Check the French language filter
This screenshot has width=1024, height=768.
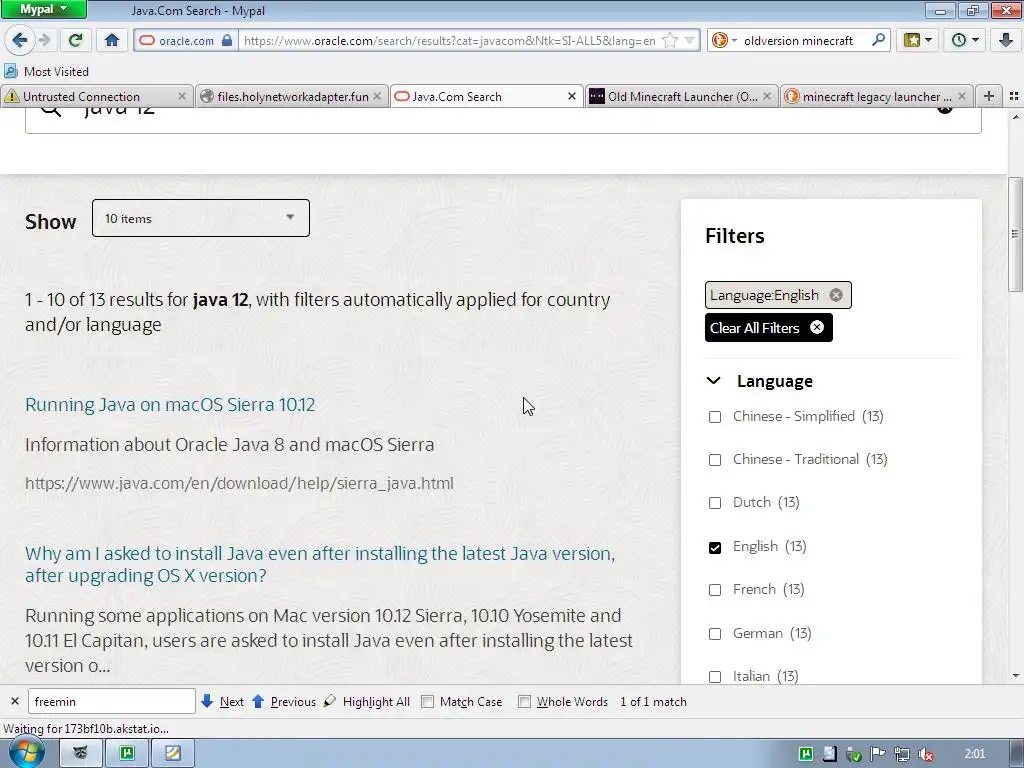[715, 590]
